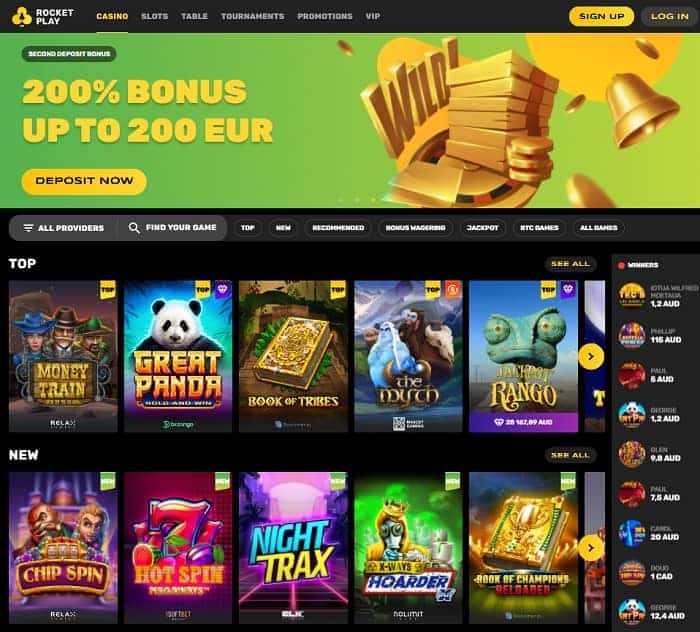Click the Deposit Now button
The height and width of the screenshot is (632, 700).
[84, 181]
